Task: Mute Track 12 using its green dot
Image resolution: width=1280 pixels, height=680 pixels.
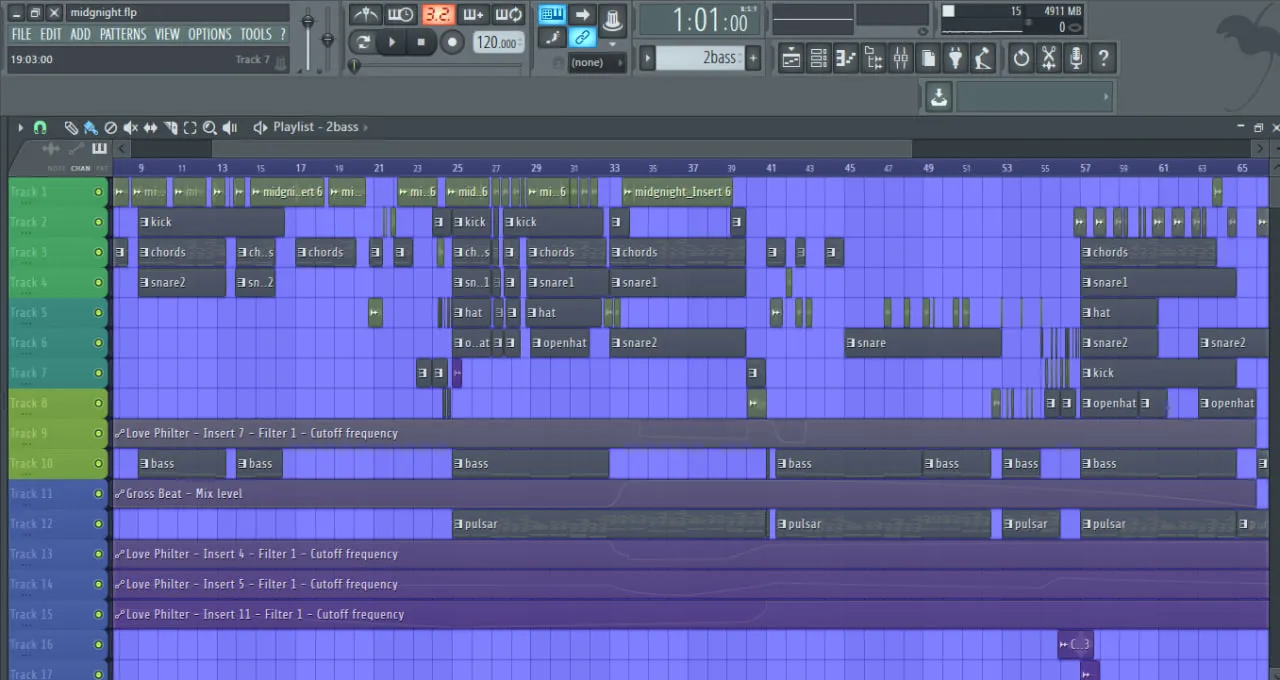Action: (x=98, y=523)
